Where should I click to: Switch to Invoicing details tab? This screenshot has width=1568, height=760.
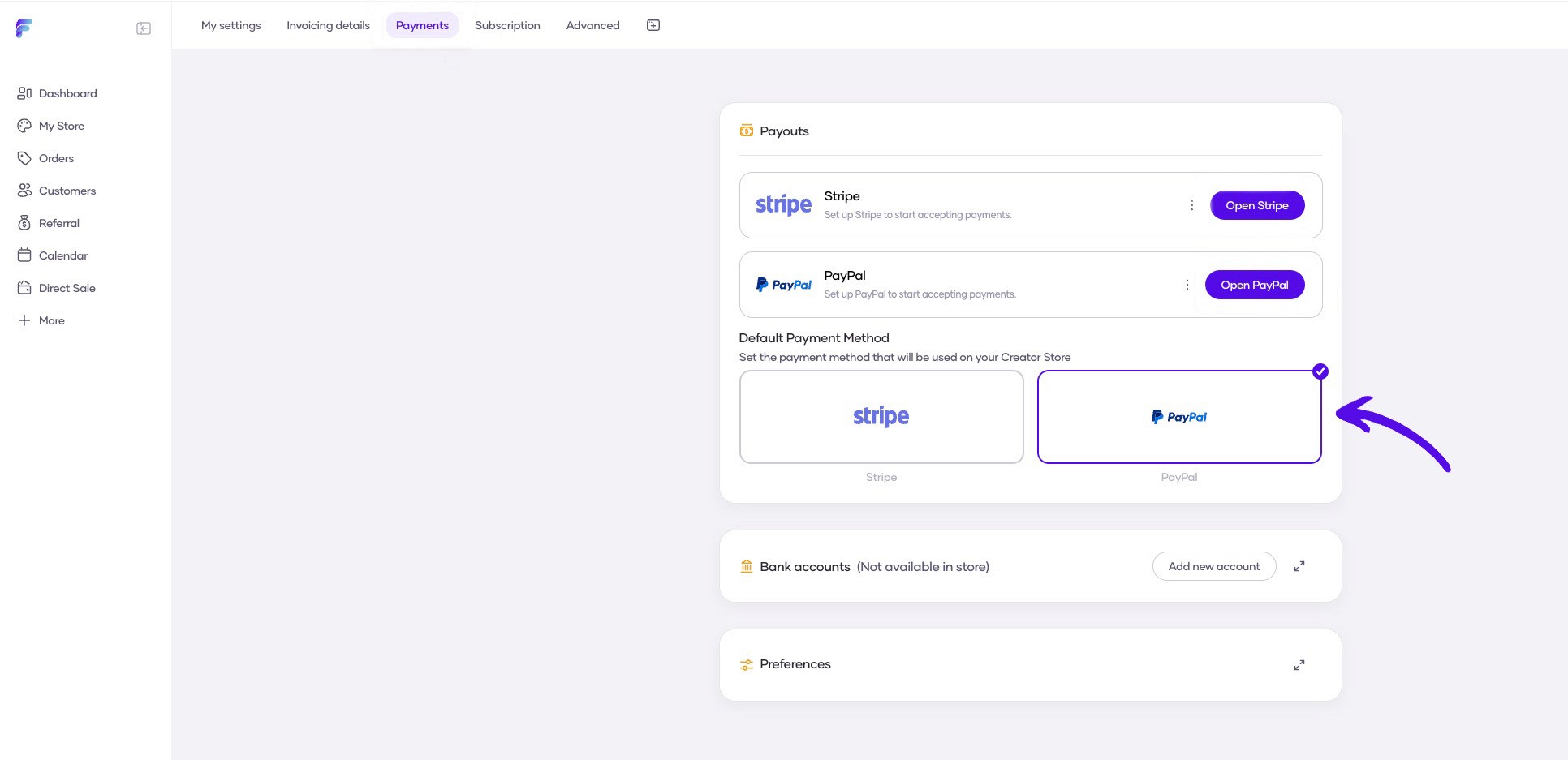click(x=328, y=25)
